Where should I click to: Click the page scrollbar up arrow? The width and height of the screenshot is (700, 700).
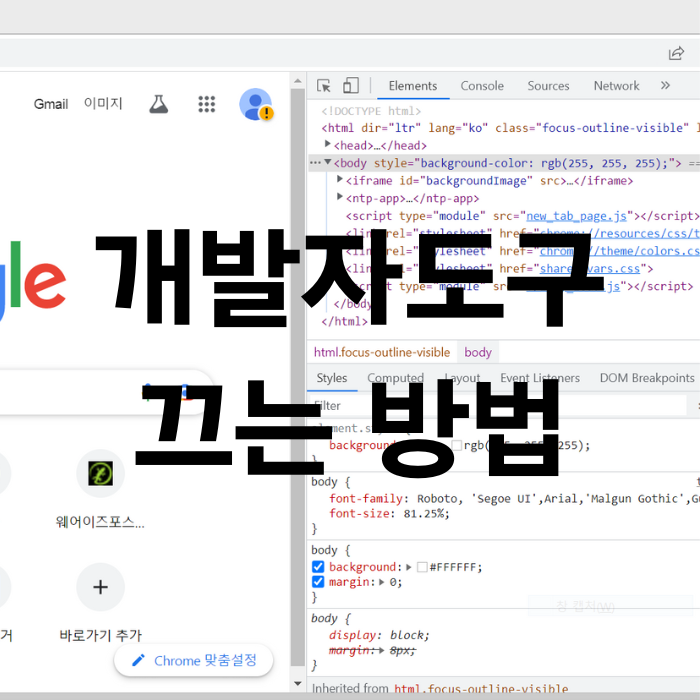[297, 81]
